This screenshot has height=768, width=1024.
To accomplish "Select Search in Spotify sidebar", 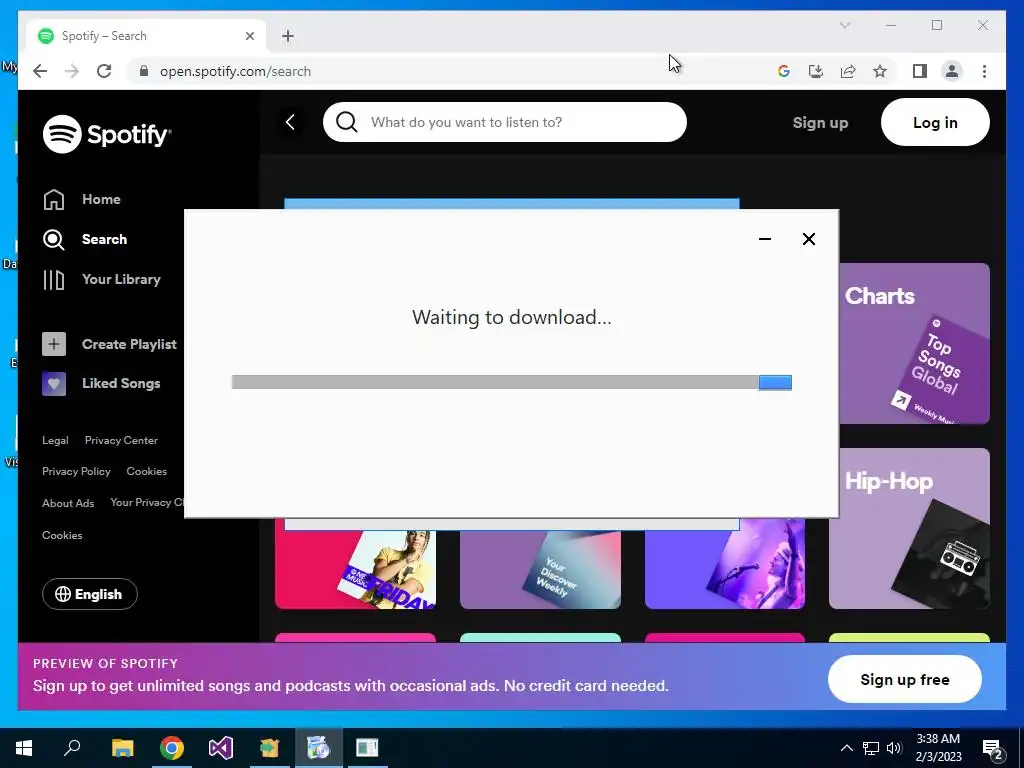I will [104, 239].
